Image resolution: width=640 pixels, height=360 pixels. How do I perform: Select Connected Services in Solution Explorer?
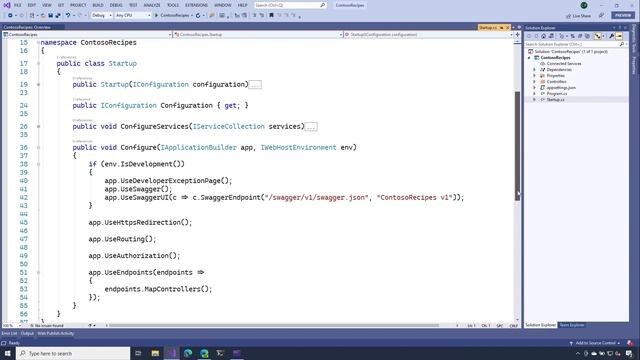564,64
